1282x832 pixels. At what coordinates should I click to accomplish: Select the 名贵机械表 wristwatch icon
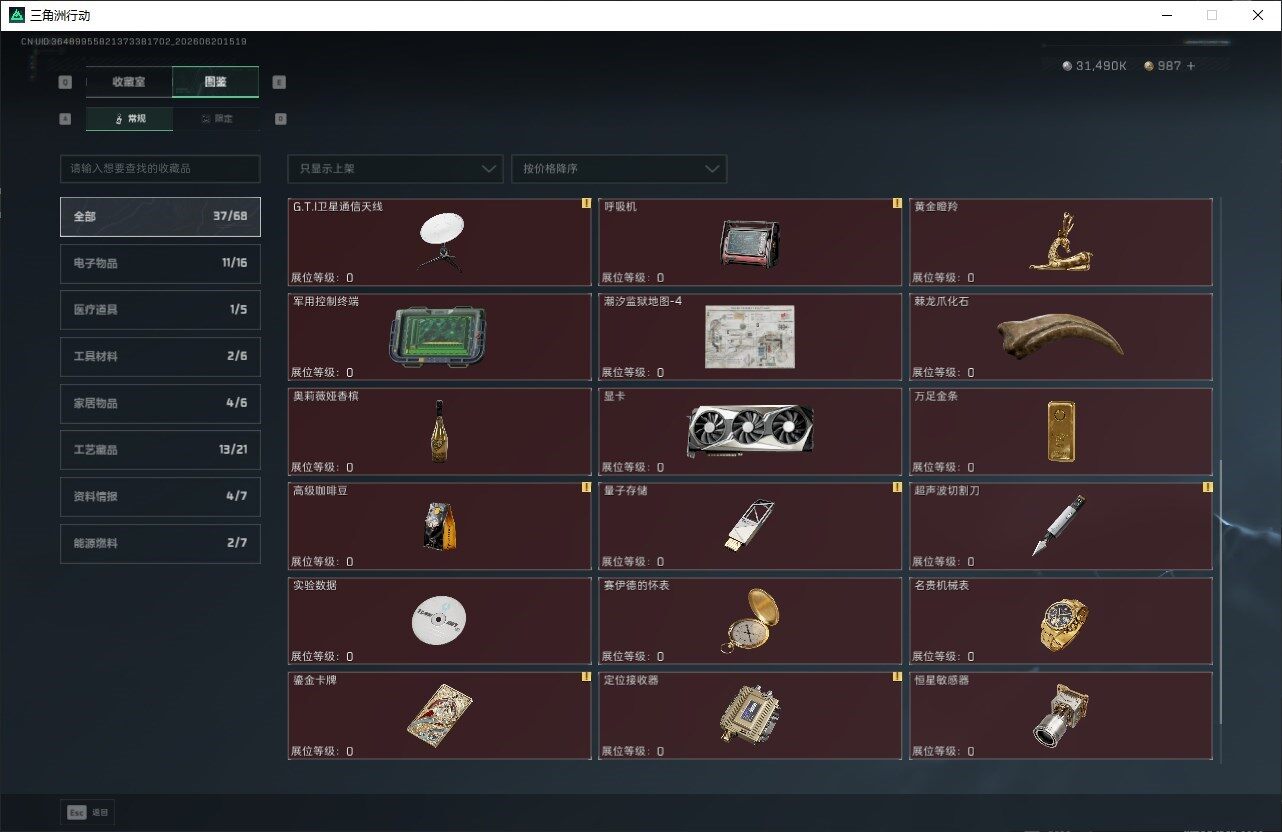pyautogui.click(x=1063, y=622)
